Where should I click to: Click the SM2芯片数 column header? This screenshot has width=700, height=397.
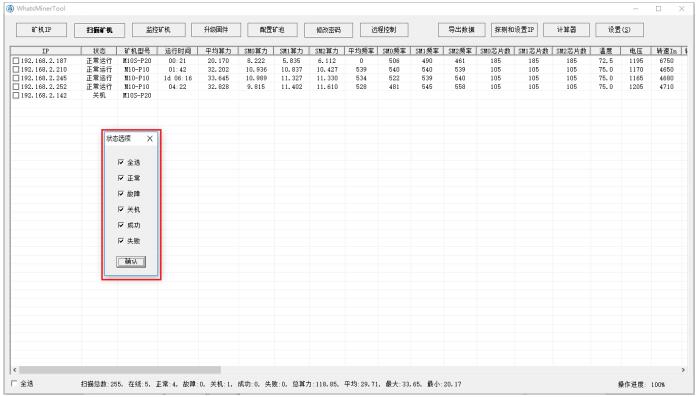(x=572, y=51)
